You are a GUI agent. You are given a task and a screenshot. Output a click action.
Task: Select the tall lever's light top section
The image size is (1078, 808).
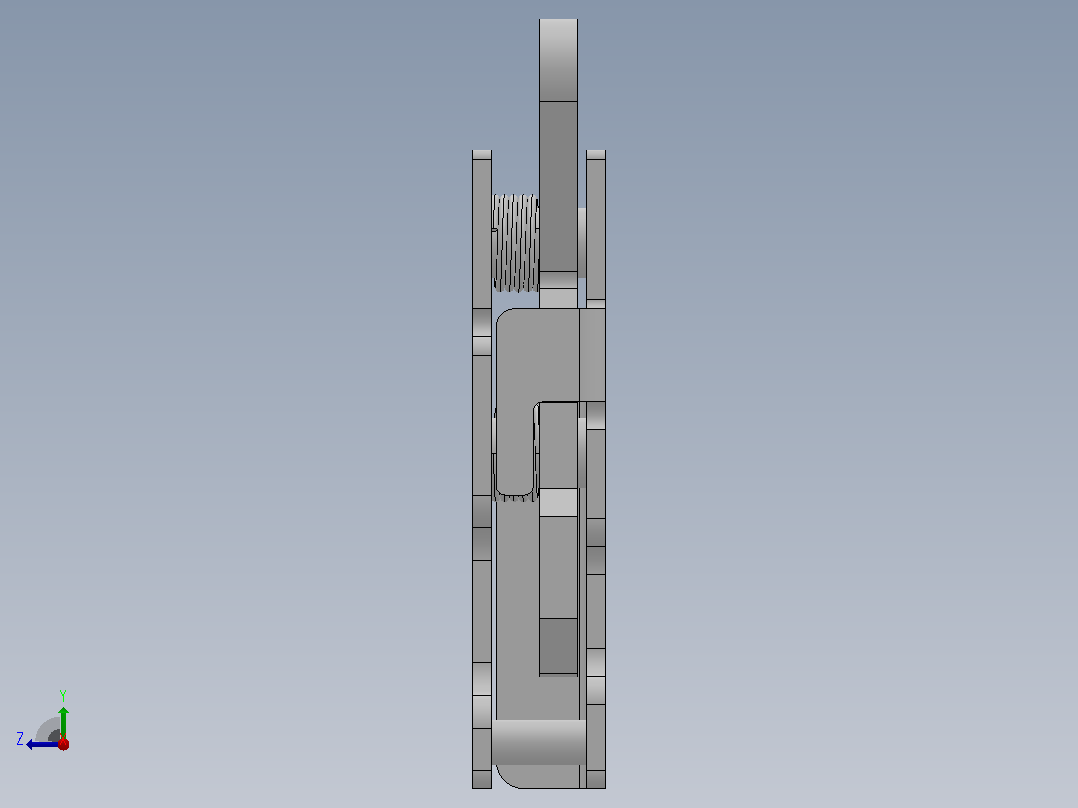[558, 60]
